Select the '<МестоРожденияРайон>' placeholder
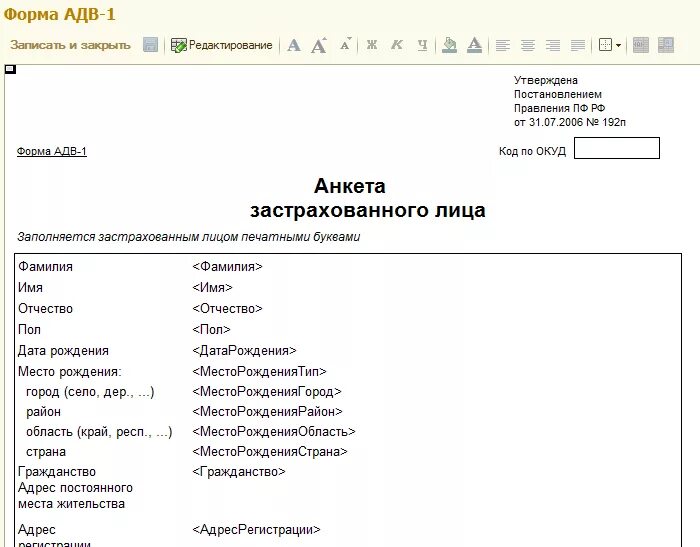Screen dimensions: 700x547 [267, 412]
